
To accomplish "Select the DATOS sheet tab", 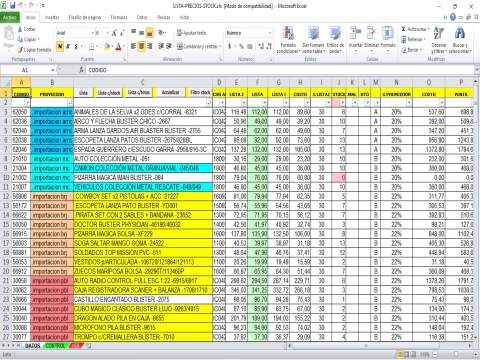I will 33,346.
